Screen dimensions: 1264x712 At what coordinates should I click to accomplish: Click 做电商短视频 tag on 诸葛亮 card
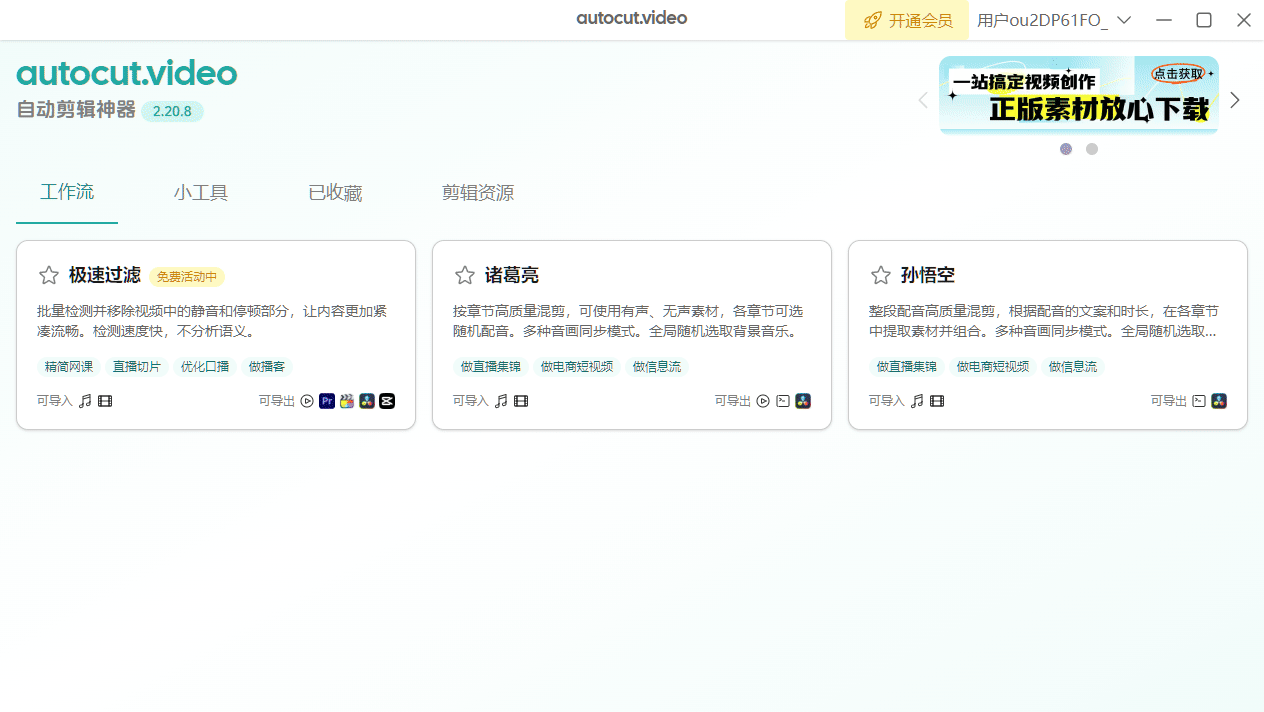click(577, 367)
